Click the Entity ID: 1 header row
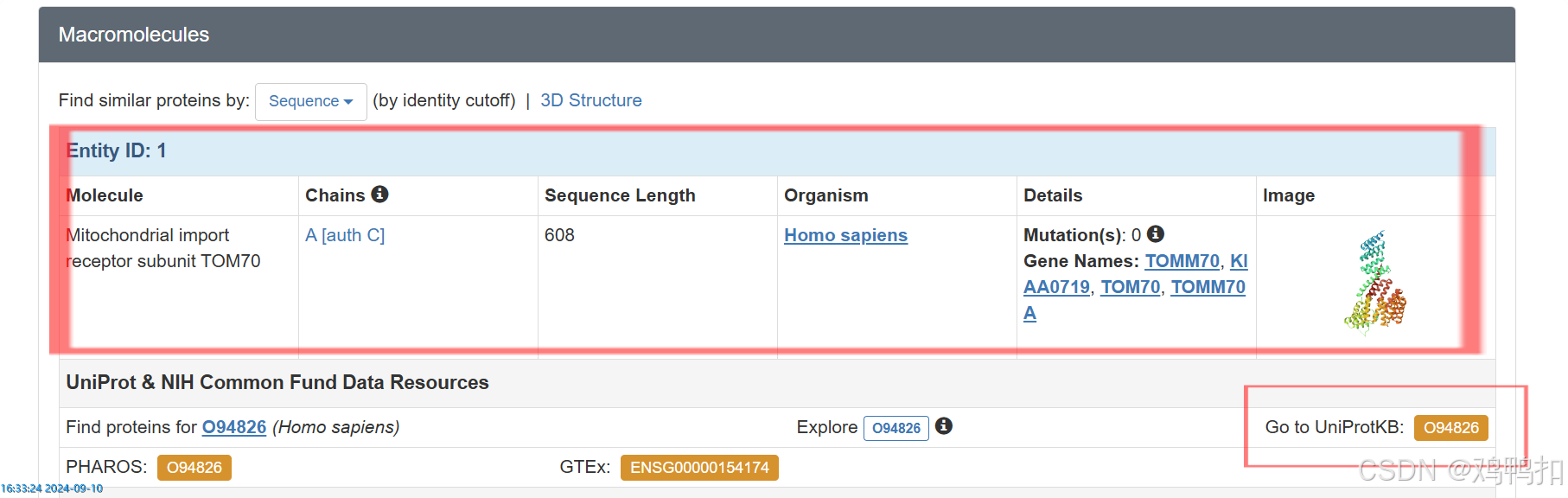Image resolution: width=1568 pixels, height=498 pixels. pos(777,151)
